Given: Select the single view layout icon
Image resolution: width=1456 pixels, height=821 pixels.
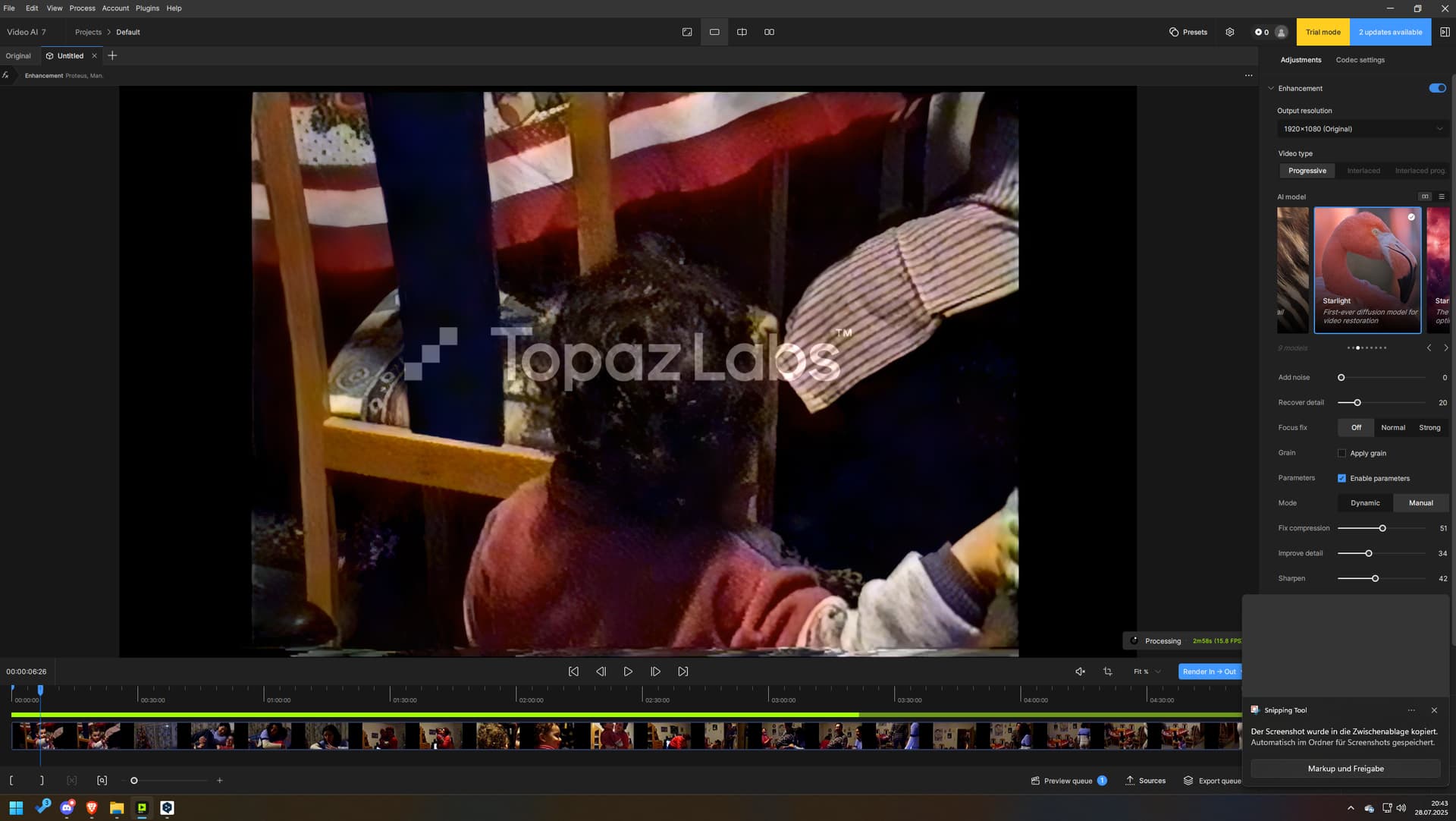Looking at the screenshot, I should click(714, 32).
